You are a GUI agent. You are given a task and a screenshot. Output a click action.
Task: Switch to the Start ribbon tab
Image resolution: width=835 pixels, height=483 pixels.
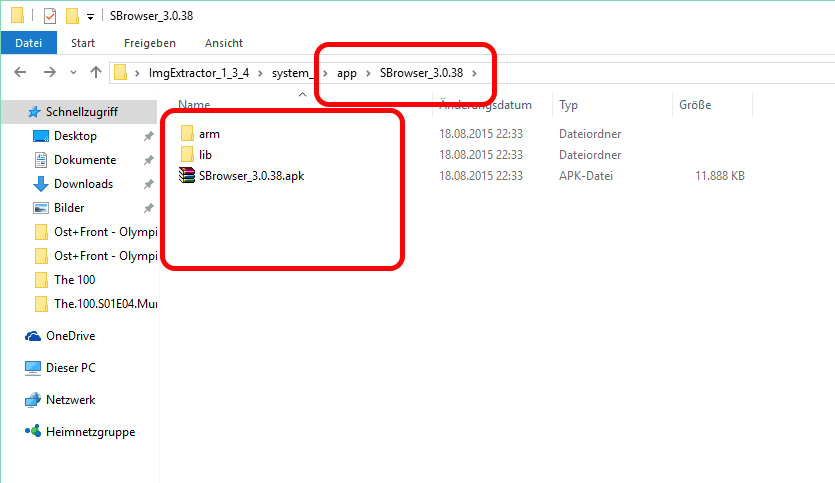pos(83,43)
